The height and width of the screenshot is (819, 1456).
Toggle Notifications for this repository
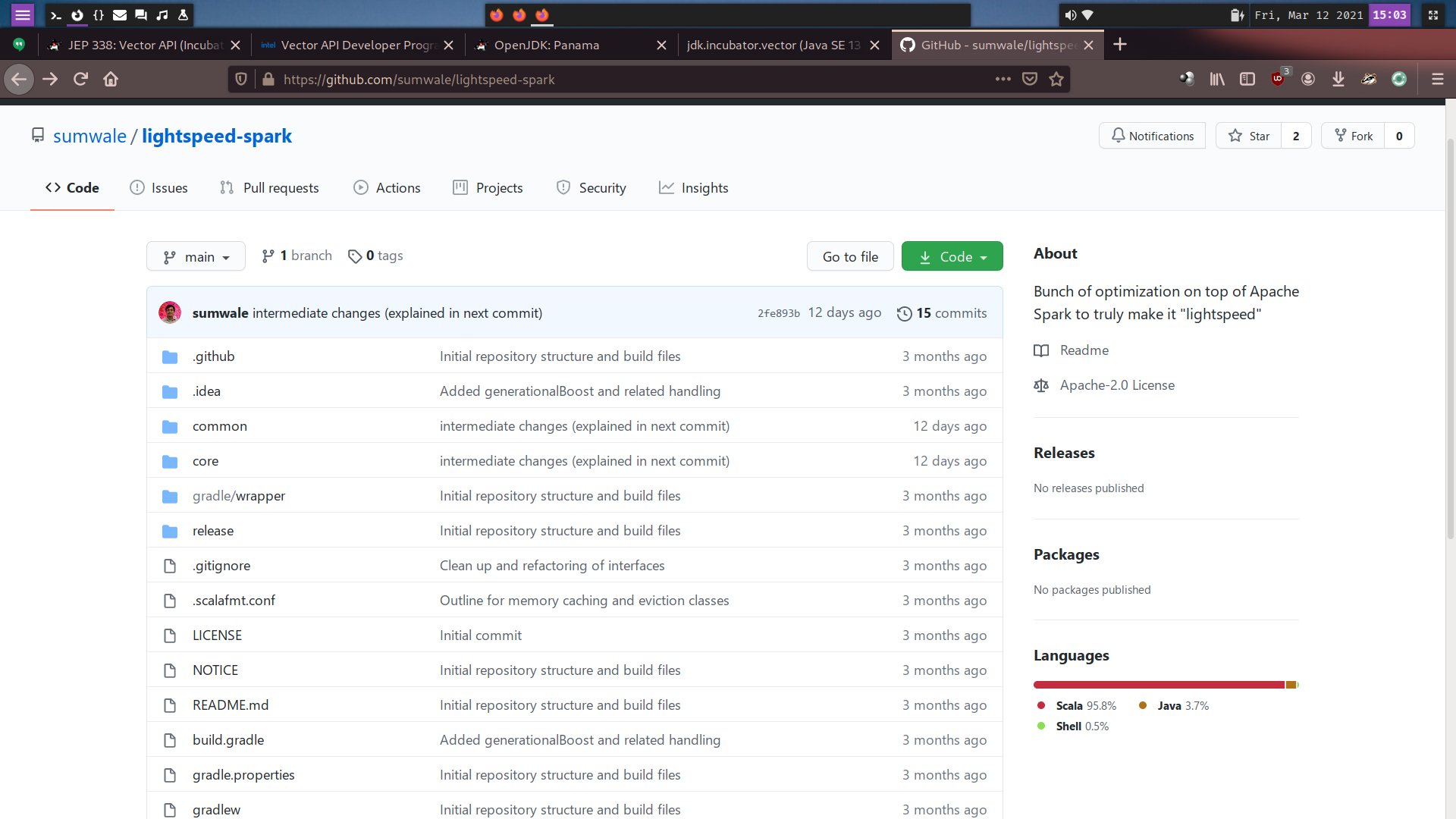tap(1152, 136)
